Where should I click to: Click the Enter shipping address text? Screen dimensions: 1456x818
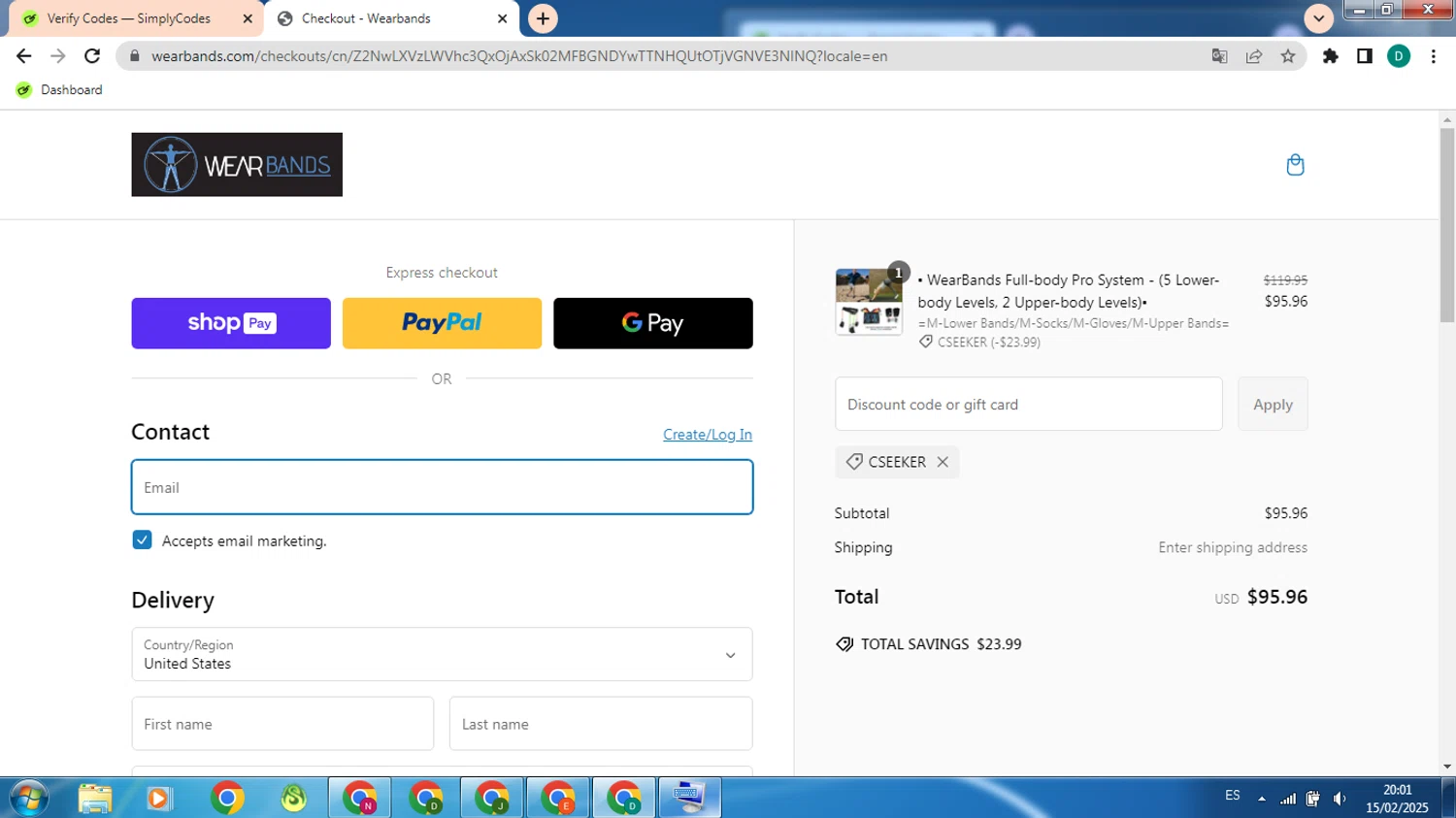(x=1233, y=547)
